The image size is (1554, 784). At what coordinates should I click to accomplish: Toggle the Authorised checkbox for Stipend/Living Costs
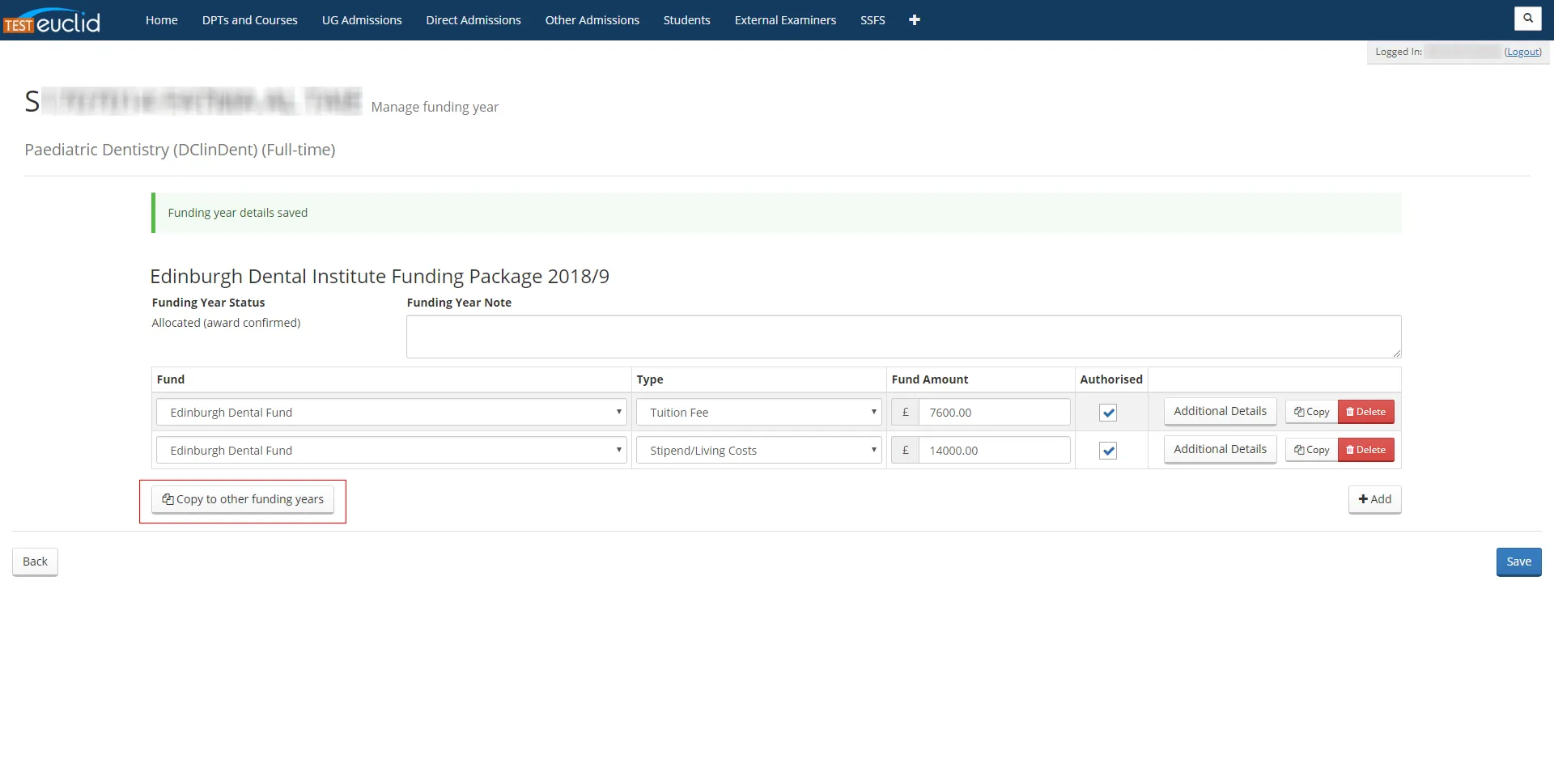pyautogui.click(x=1108, y=451)
